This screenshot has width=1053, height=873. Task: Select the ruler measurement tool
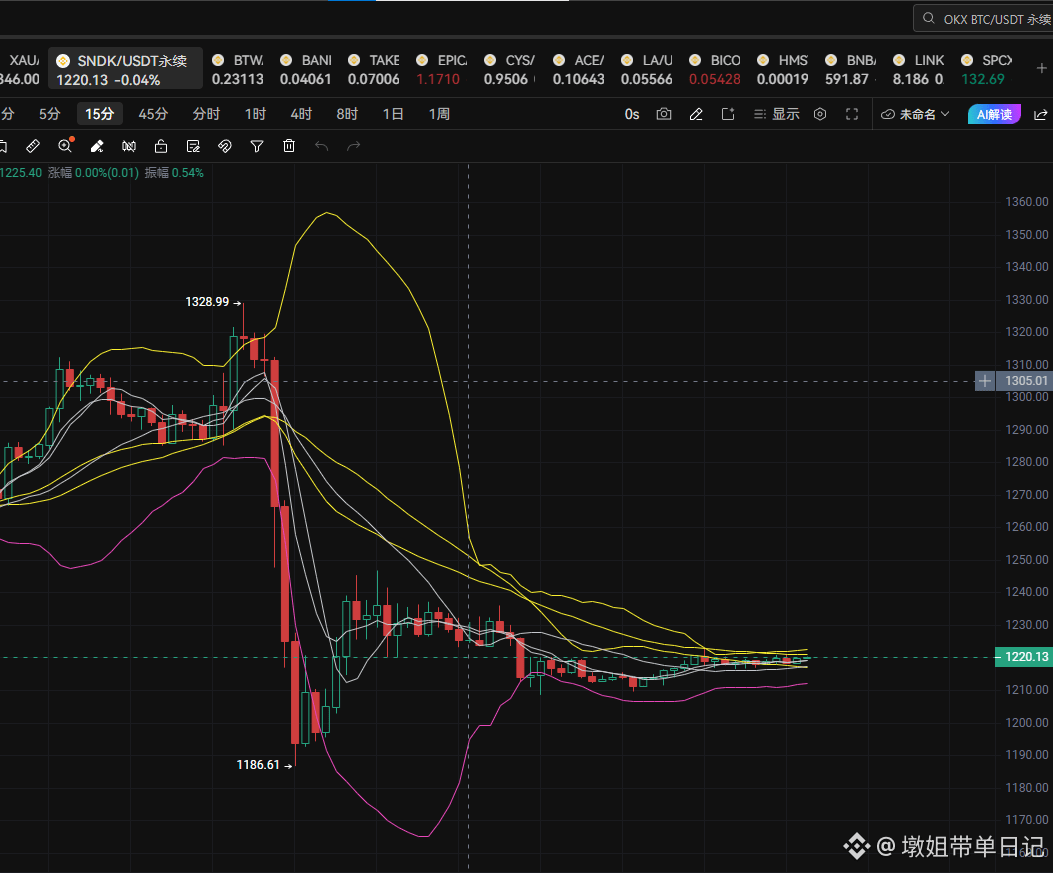(32, 146)
